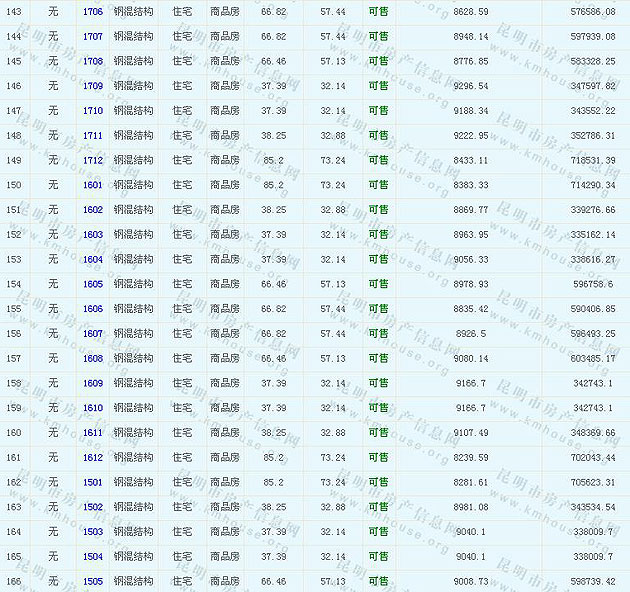Select room number 1603
The width and height of the screenshot is (630, 592).
coord(92,235)
